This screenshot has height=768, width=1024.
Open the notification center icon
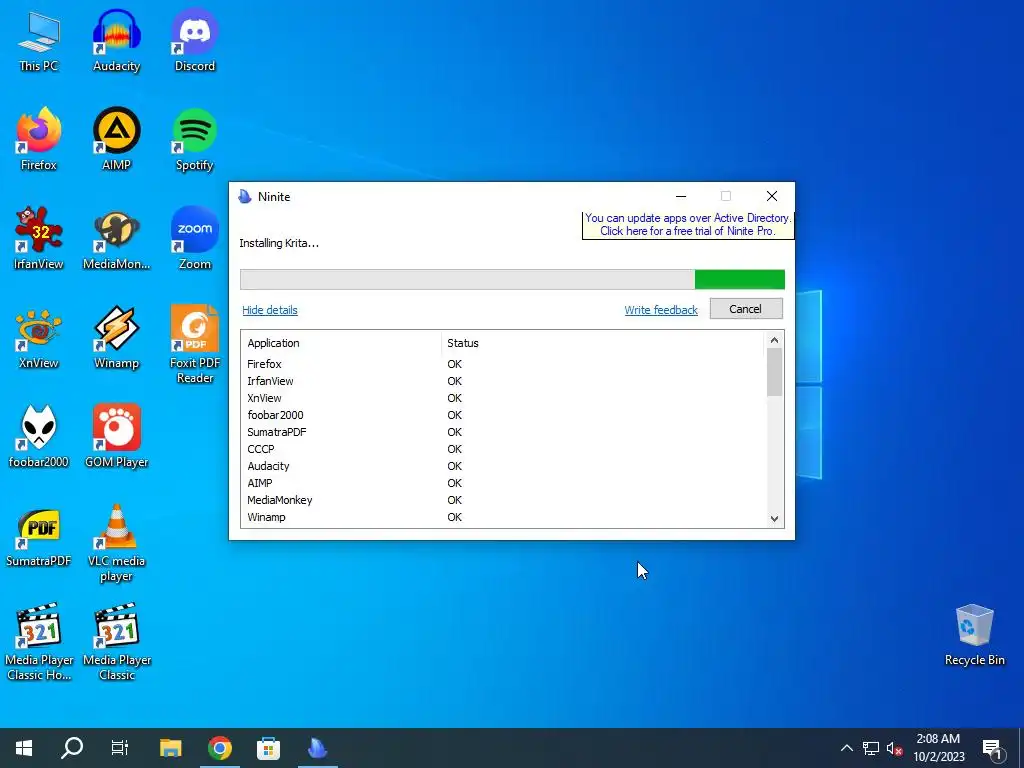pos(992,748)
